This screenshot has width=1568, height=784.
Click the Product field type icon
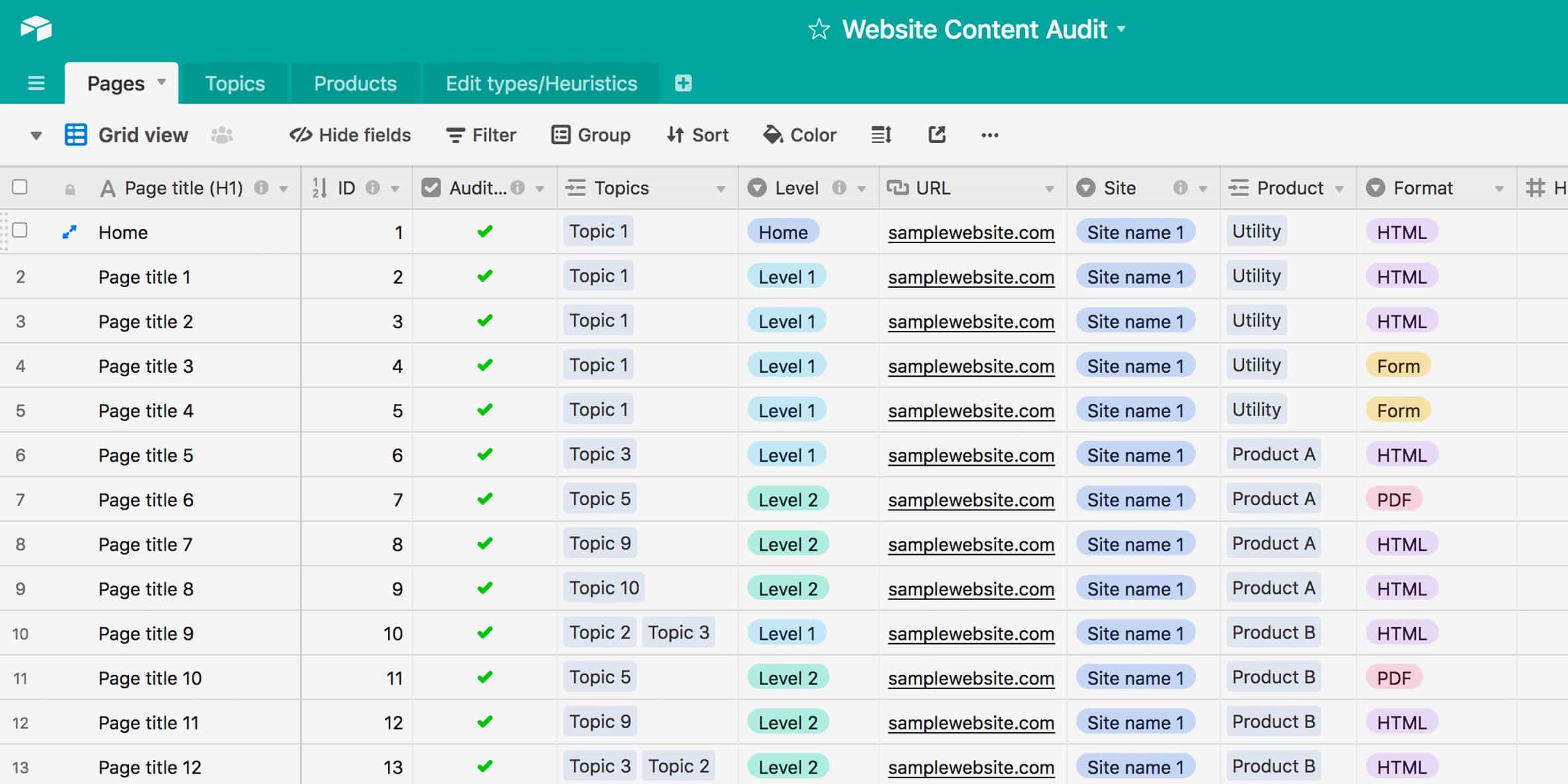coord(1238,188)
